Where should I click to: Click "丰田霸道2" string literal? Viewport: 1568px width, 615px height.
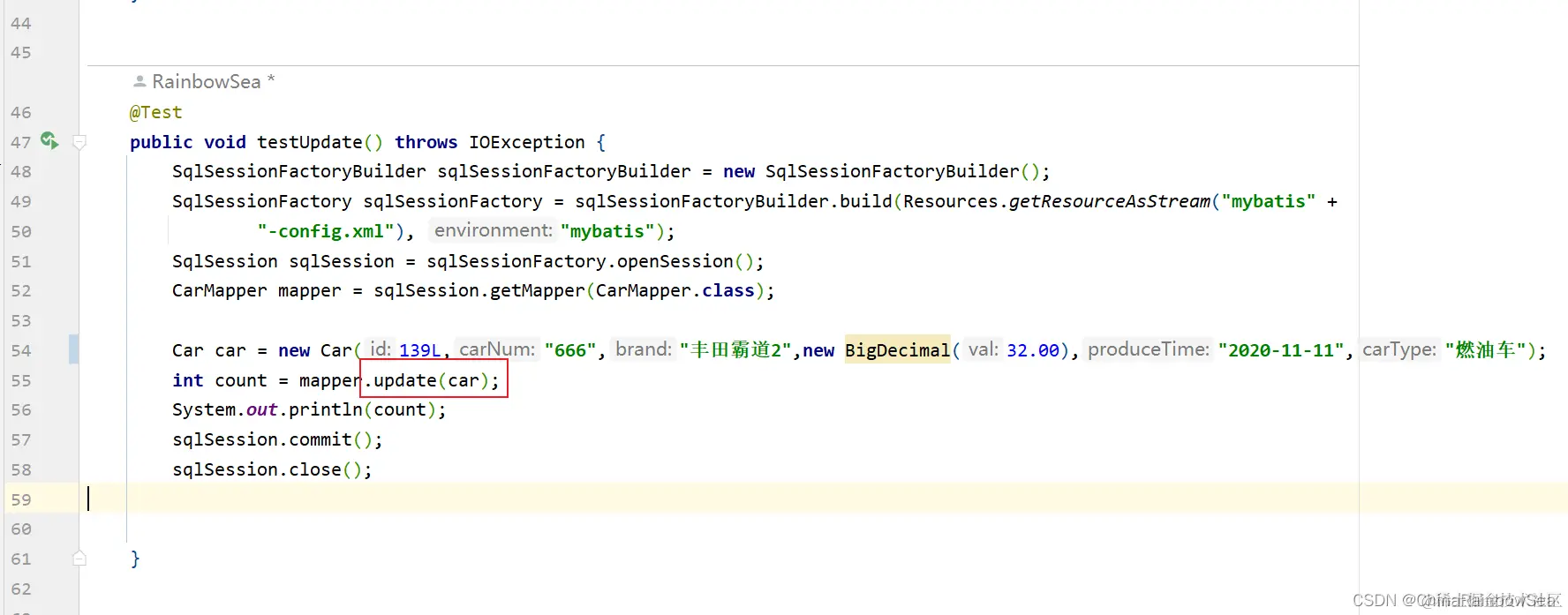point(735,350)
